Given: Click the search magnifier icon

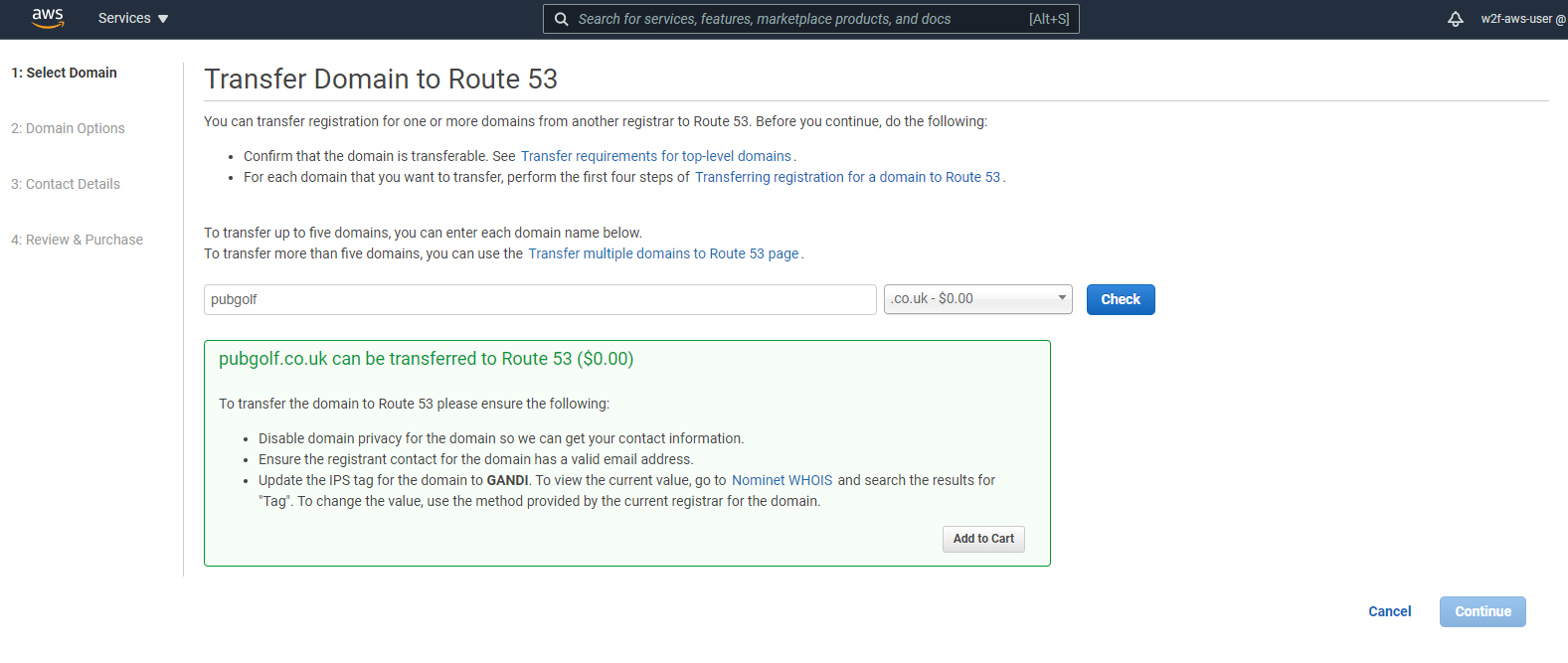Looking at the screenshot, I should (562, 19).
